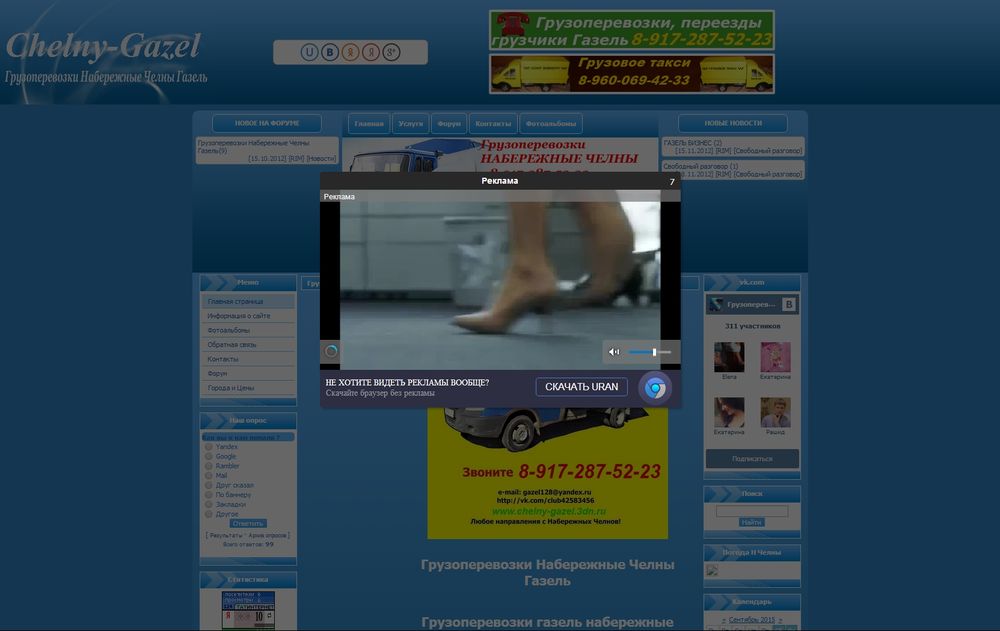This screenshot has width=1000, height=631.
Task: Open 'Контакты' in side menu
Action: (x=248, y=359)
